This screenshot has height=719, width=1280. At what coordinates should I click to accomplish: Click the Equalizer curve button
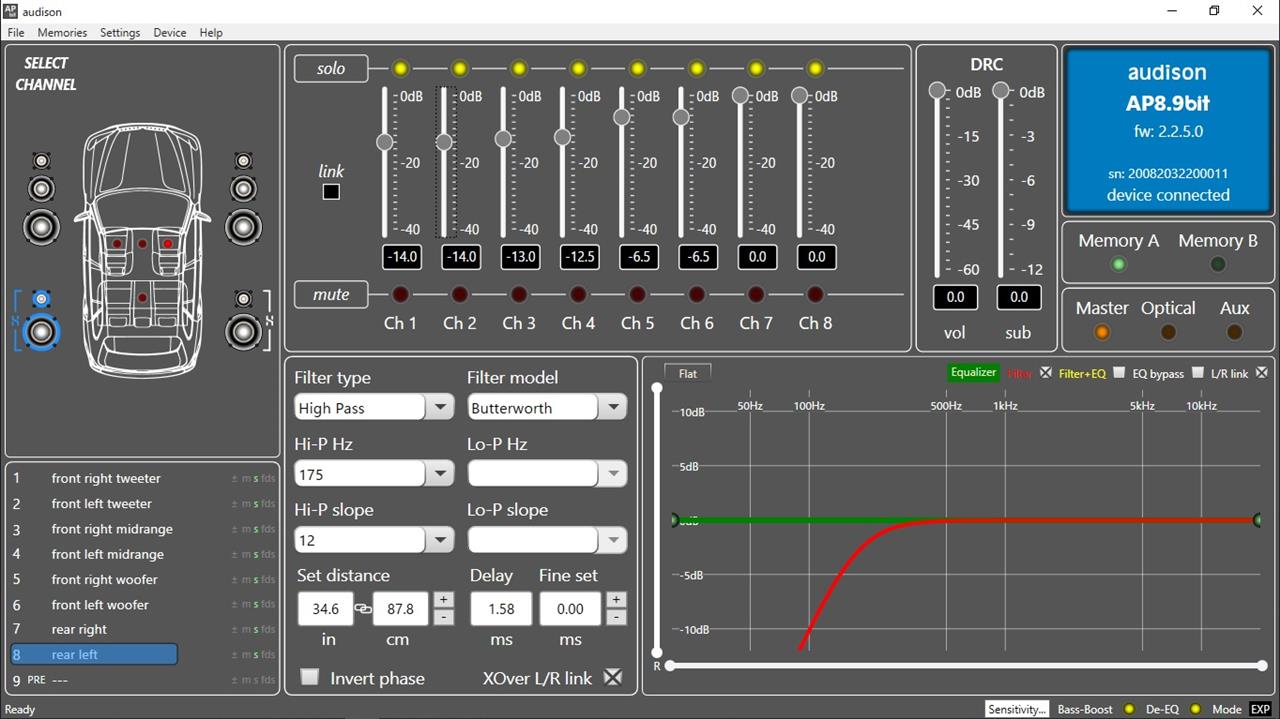(973, 372)
